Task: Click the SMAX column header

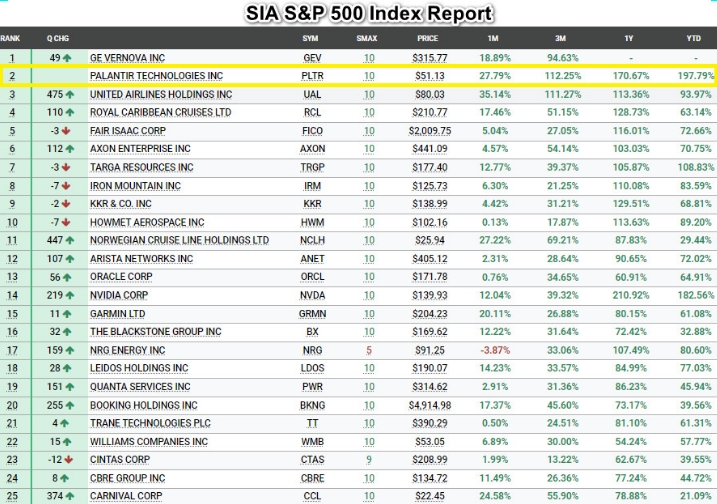Action: tap(368, 38)
